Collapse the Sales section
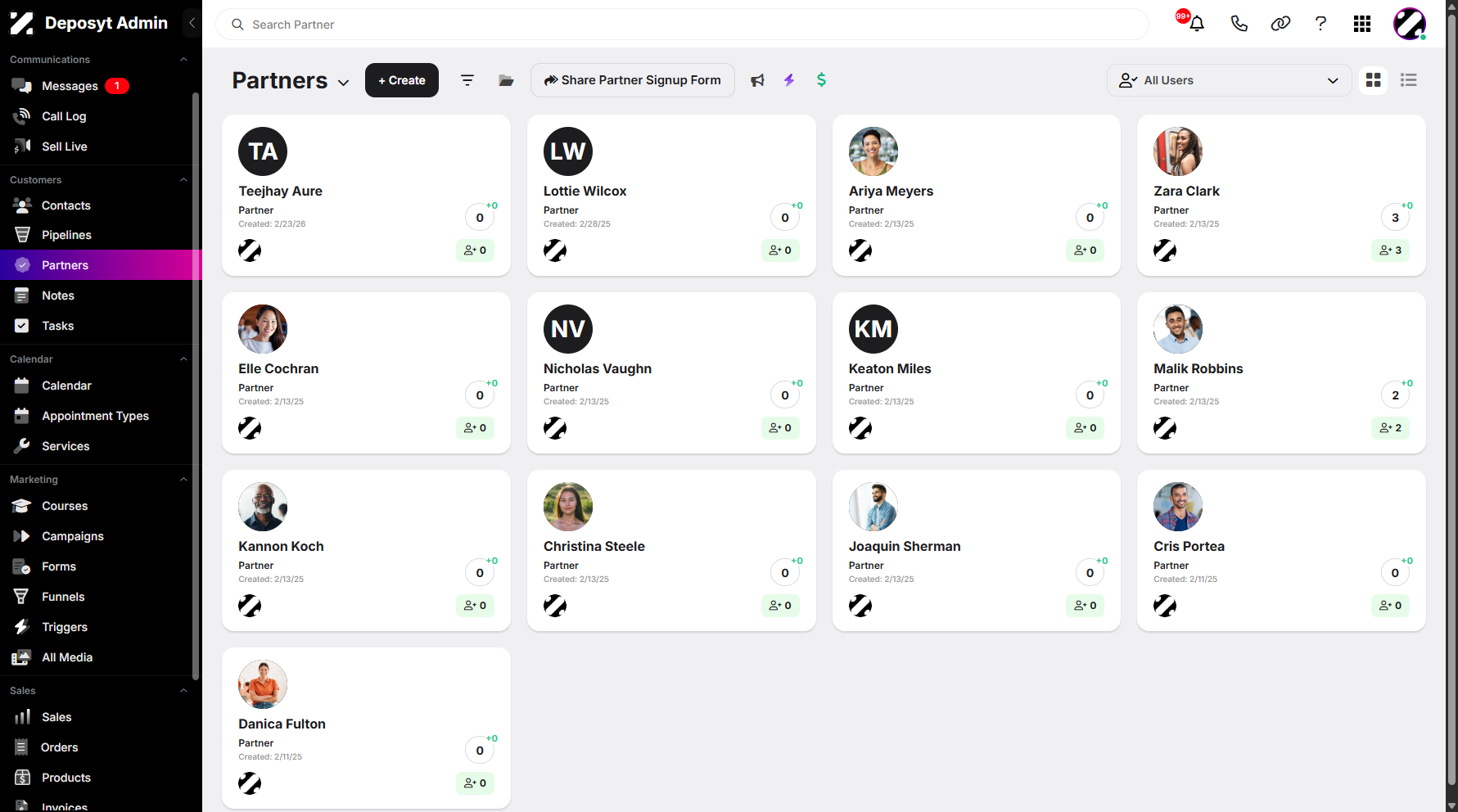 click(183, 691)
